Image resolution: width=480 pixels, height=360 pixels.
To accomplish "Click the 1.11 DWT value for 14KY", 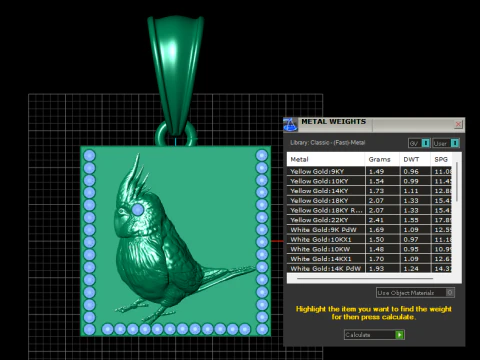I will (411, 191).
